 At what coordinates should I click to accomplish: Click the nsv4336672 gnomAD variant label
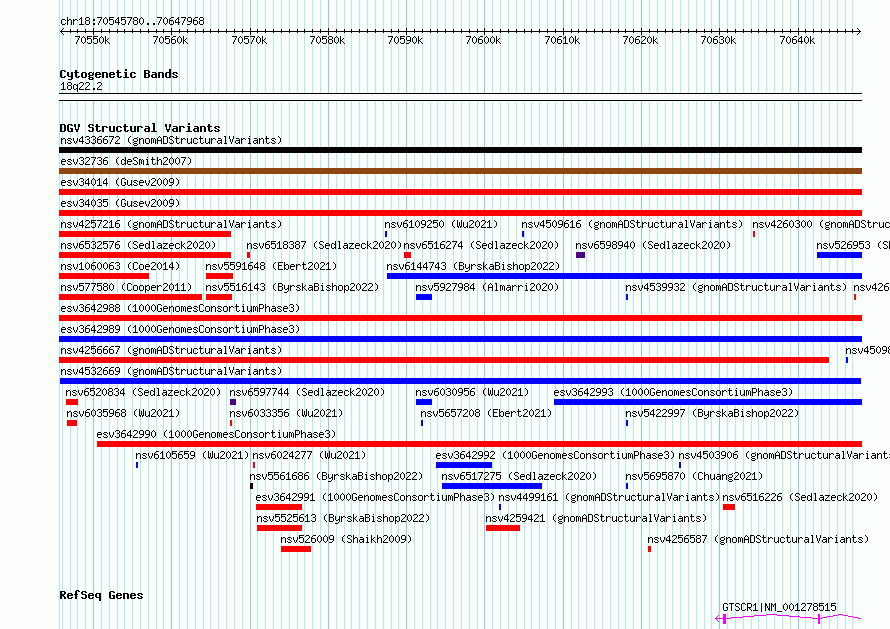coord(171,140)
